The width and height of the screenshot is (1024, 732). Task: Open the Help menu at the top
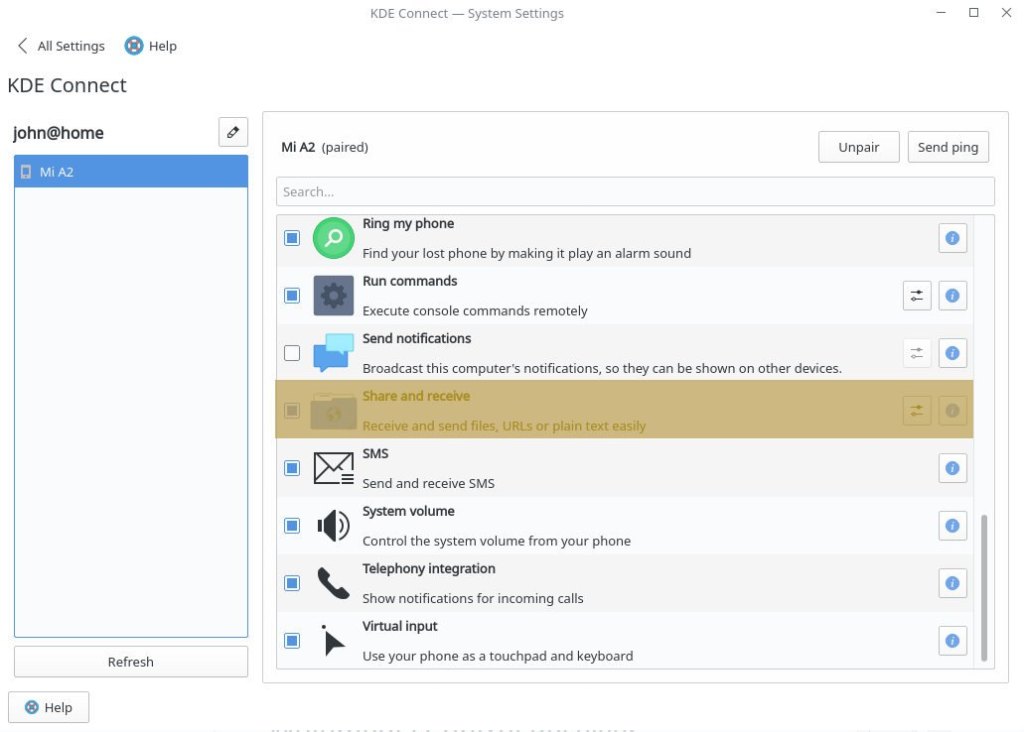click(x=150, y=45)
